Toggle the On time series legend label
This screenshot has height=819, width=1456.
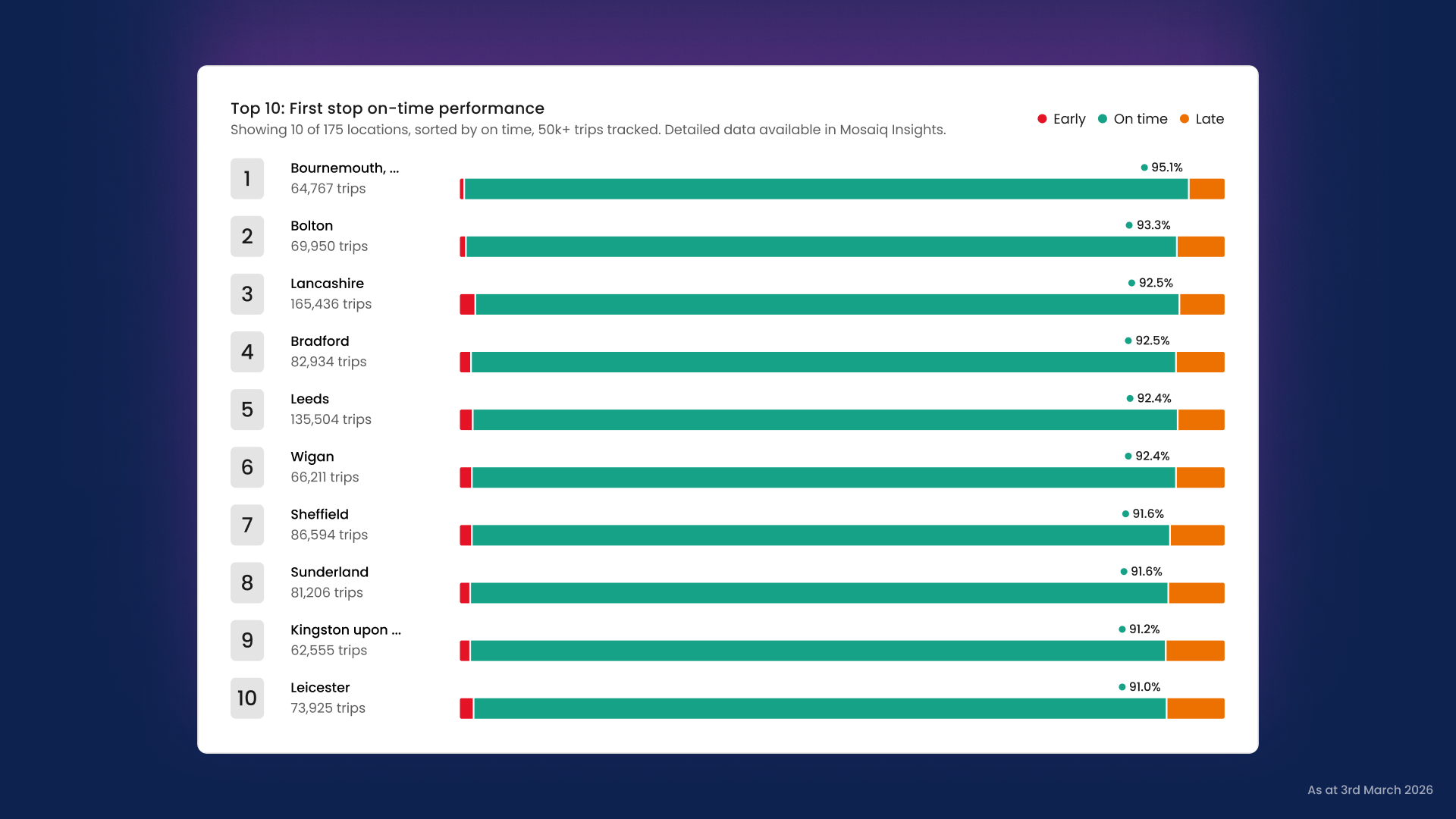1141,119
